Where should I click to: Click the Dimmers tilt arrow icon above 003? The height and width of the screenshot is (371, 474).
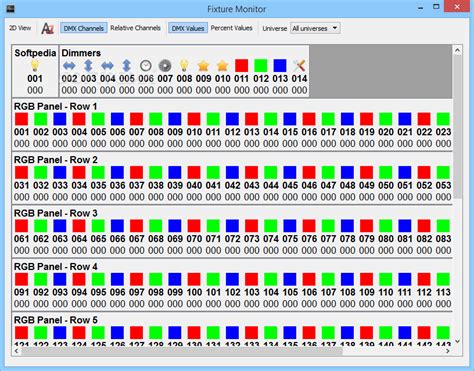point(88,66)
